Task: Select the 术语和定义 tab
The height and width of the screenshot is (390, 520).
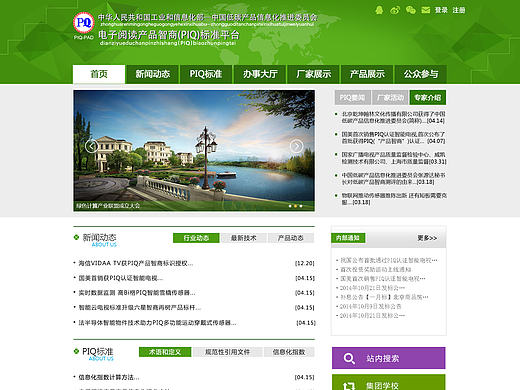Action: tap(165, 352)
